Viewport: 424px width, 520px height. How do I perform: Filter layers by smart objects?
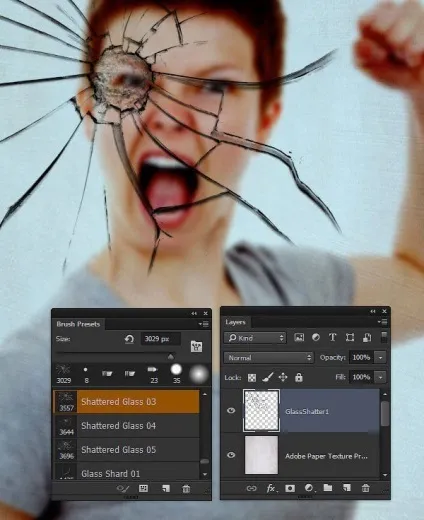click(367, 337)
